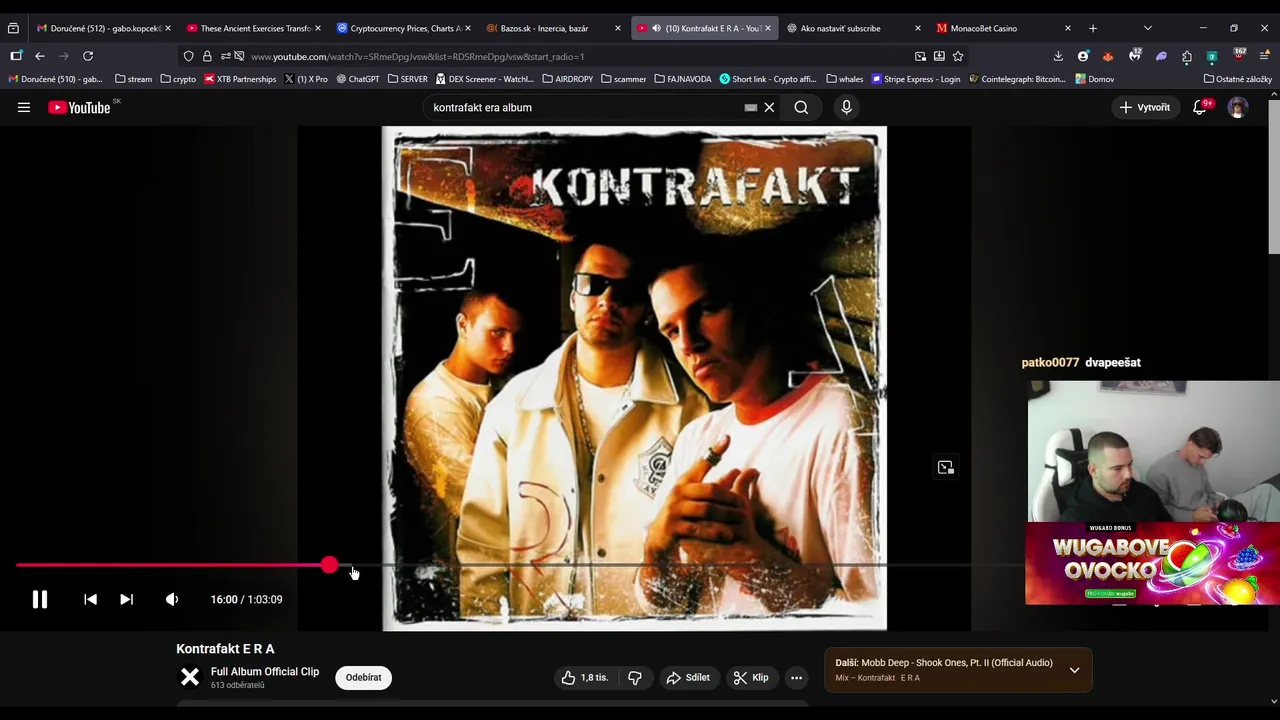The image size is (1280, 720).
Task: Open the Domov bookmark
Action: tap(1094, 79)
